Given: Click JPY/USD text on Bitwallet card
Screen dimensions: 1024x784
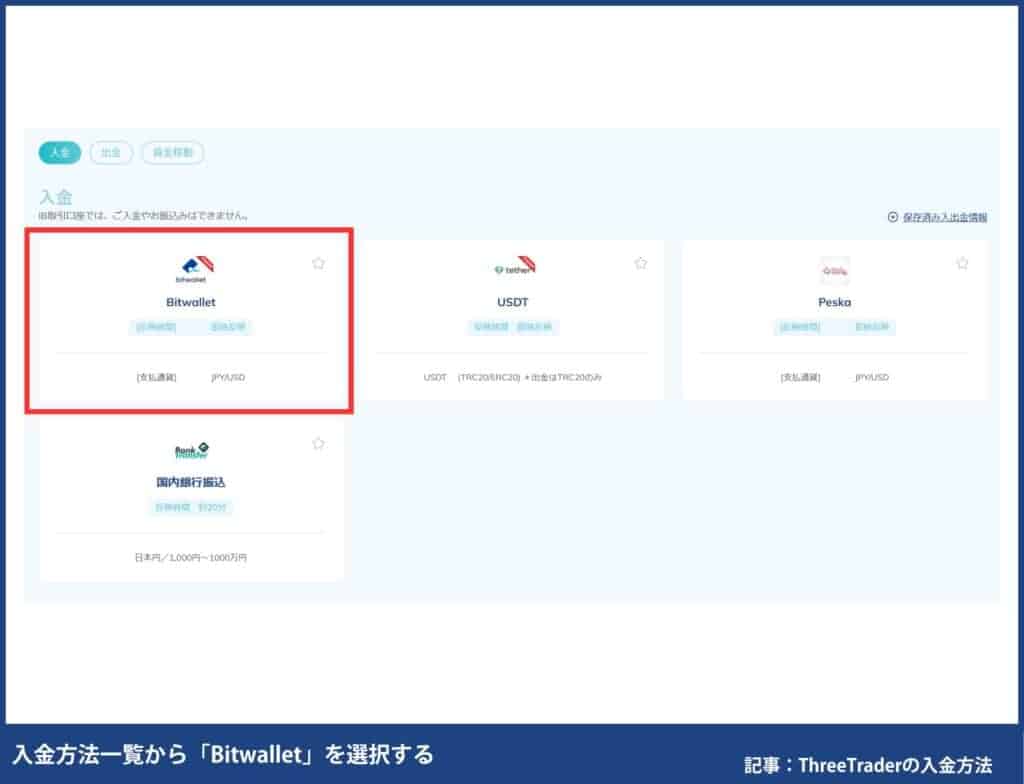Looking at the screenshot, I should [228, 378].
